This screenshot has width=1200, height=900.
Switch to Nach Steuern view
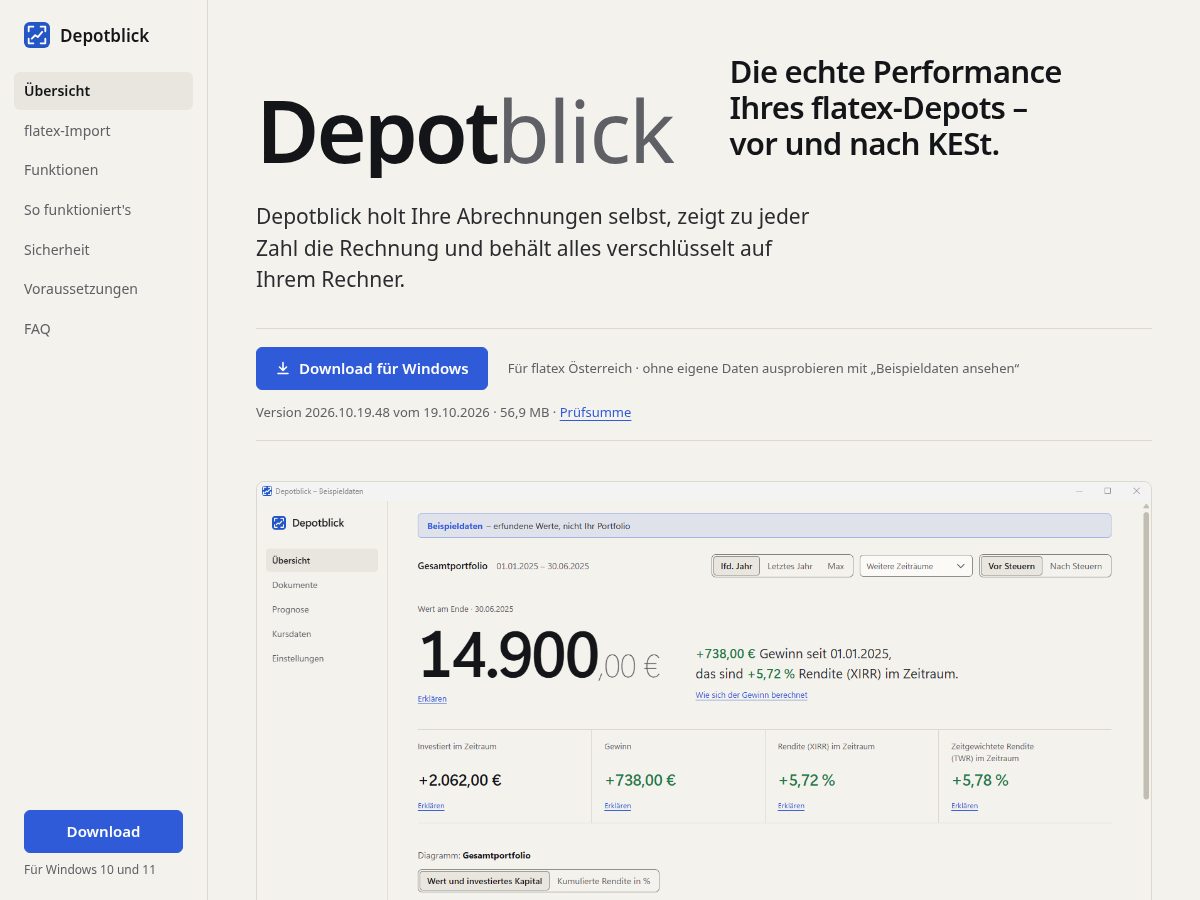1076,566
